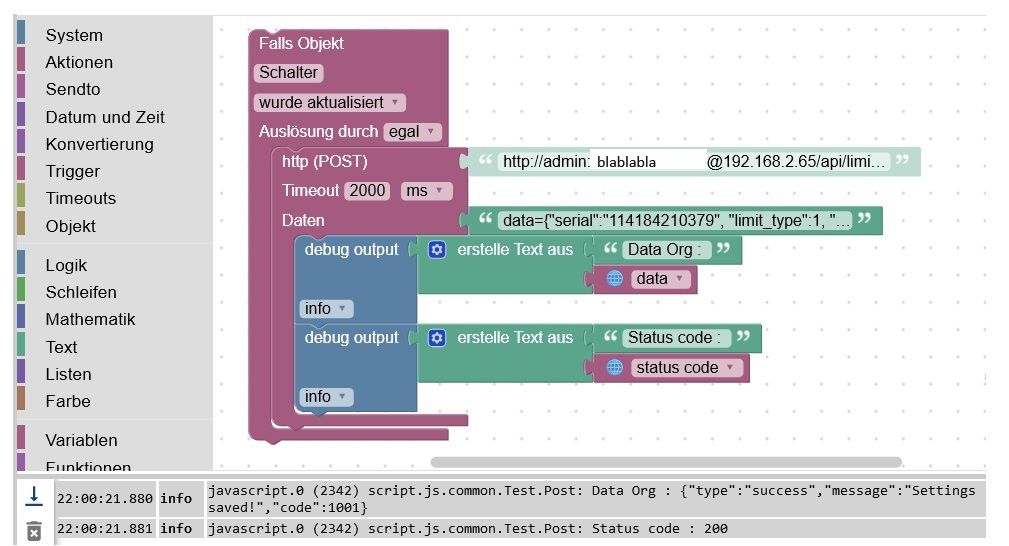The height and width of the screenshot is (546, 1009).
Task: Open the Trigger block category
Action: coord(73,171)
